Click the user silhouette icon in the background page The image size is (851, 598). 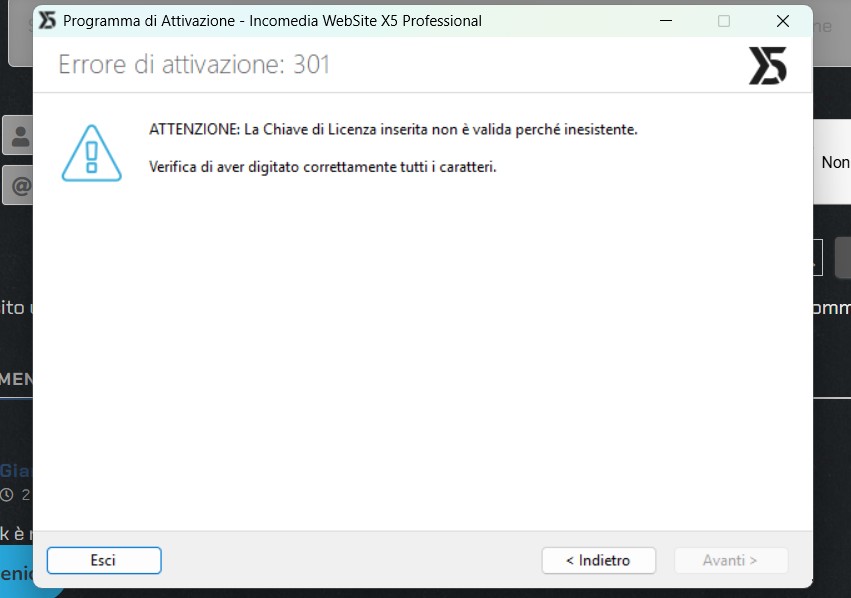(x=21, y=136)
